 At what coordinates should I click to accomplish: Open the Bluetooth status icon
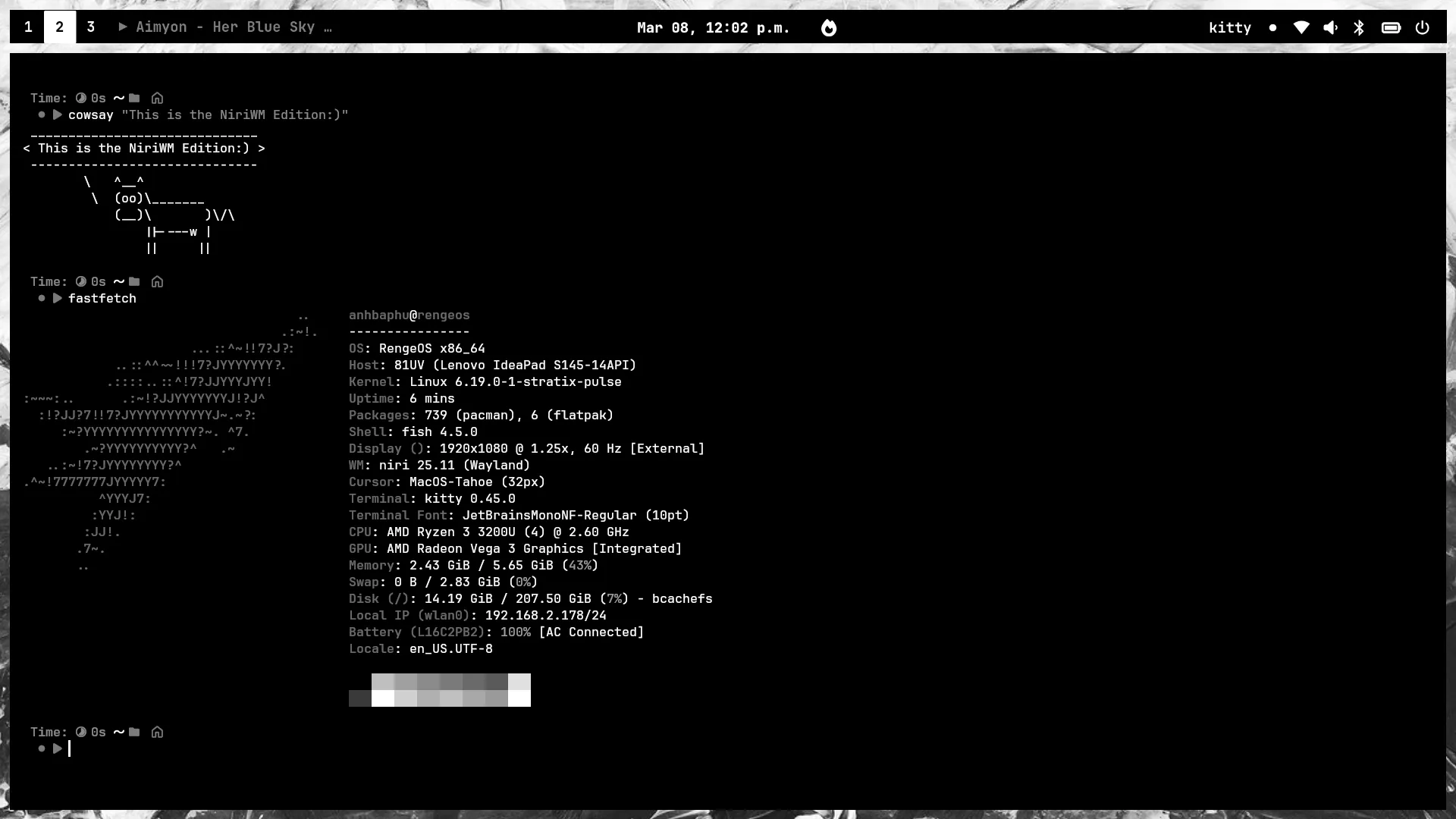[1359, 28]
